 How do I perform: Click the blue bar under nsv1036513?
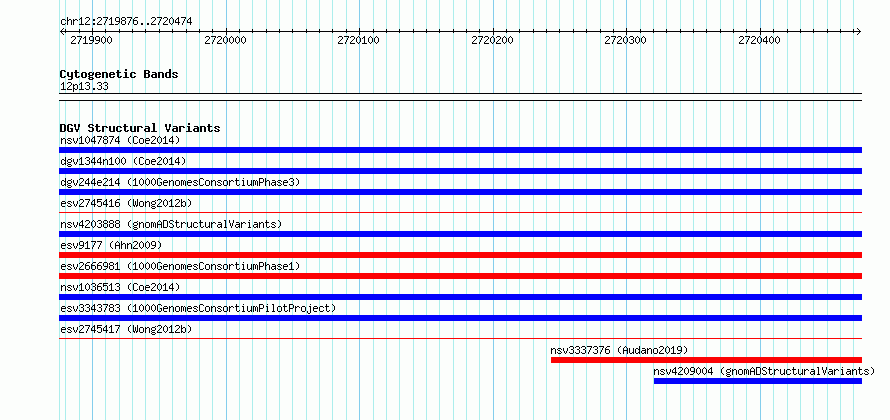[460, 297]
